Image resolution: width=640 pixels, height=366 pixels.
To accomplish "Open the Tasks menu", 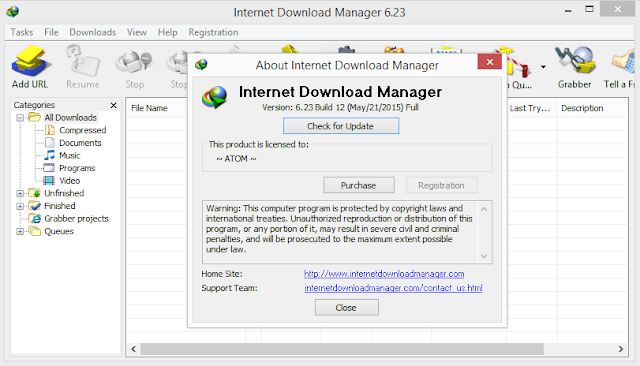I will 22,32.
